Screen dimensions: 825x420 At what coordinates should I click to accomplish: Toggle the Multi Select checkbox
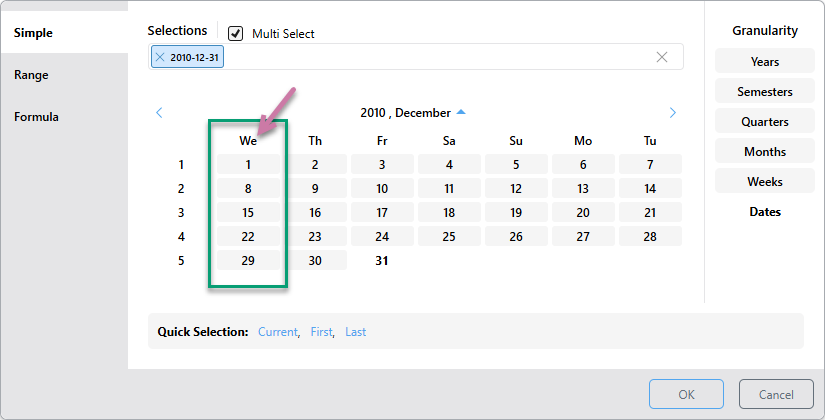[x=235, y=34]
